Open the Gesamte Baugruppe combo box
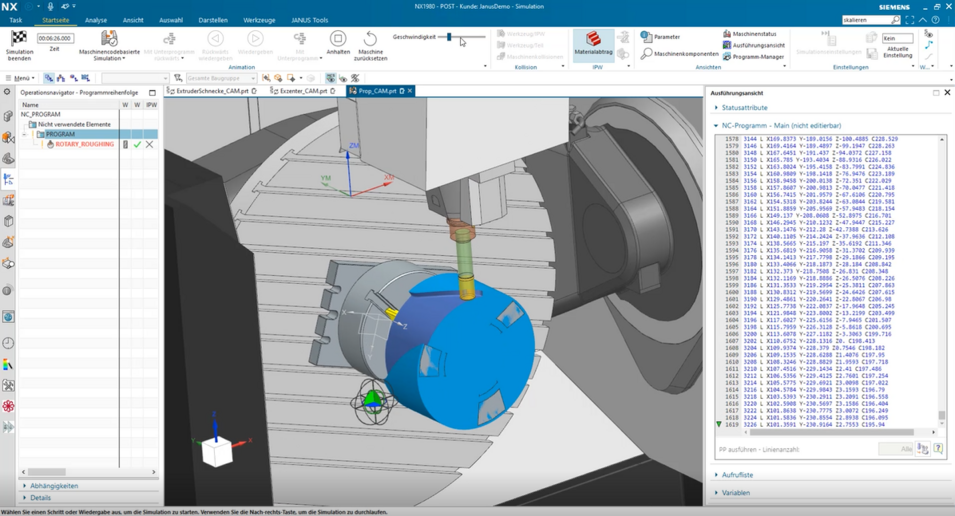The image size is (955, 516). (220, 78)
